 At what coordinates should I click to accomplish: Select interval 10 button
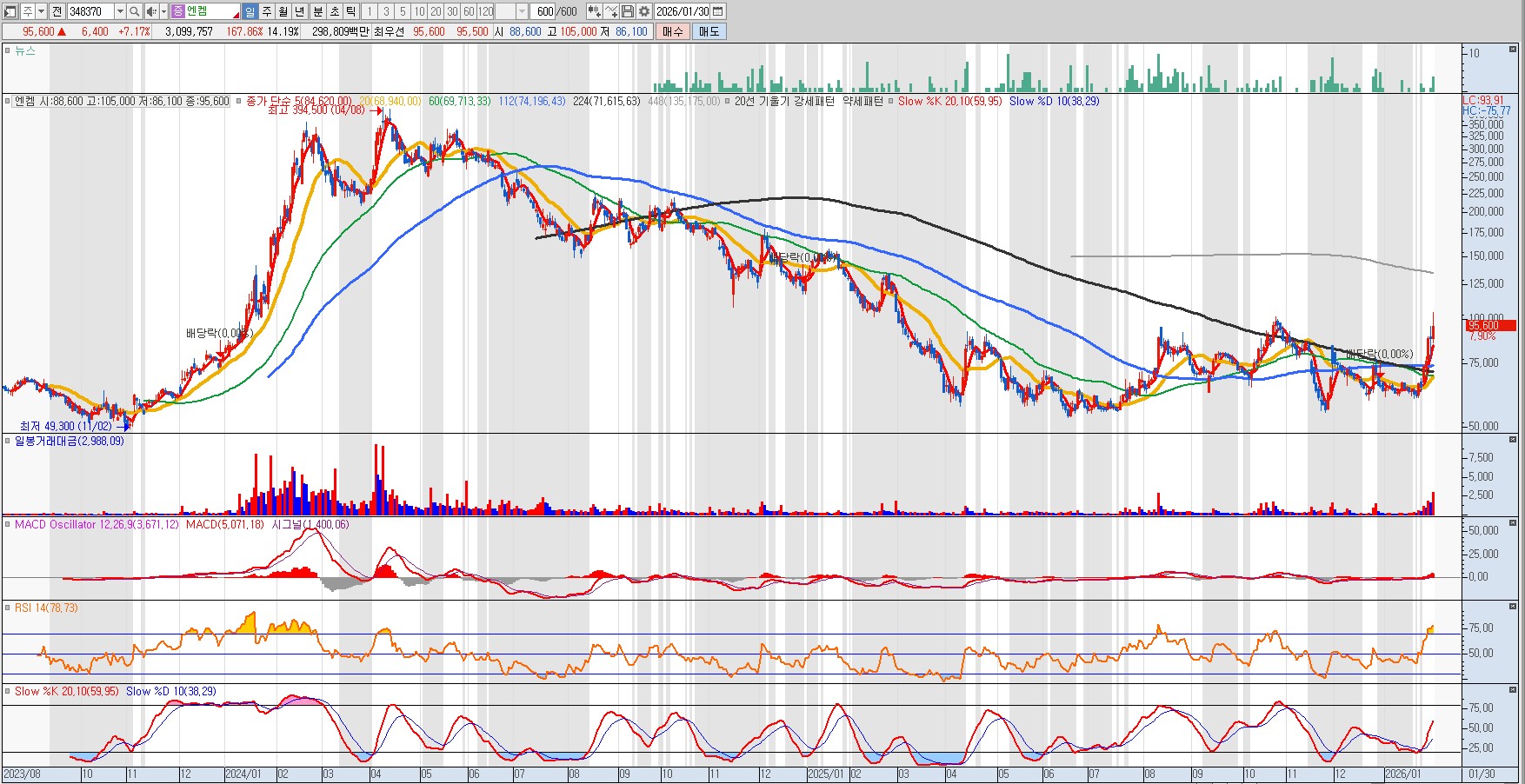tap(419, 11)
